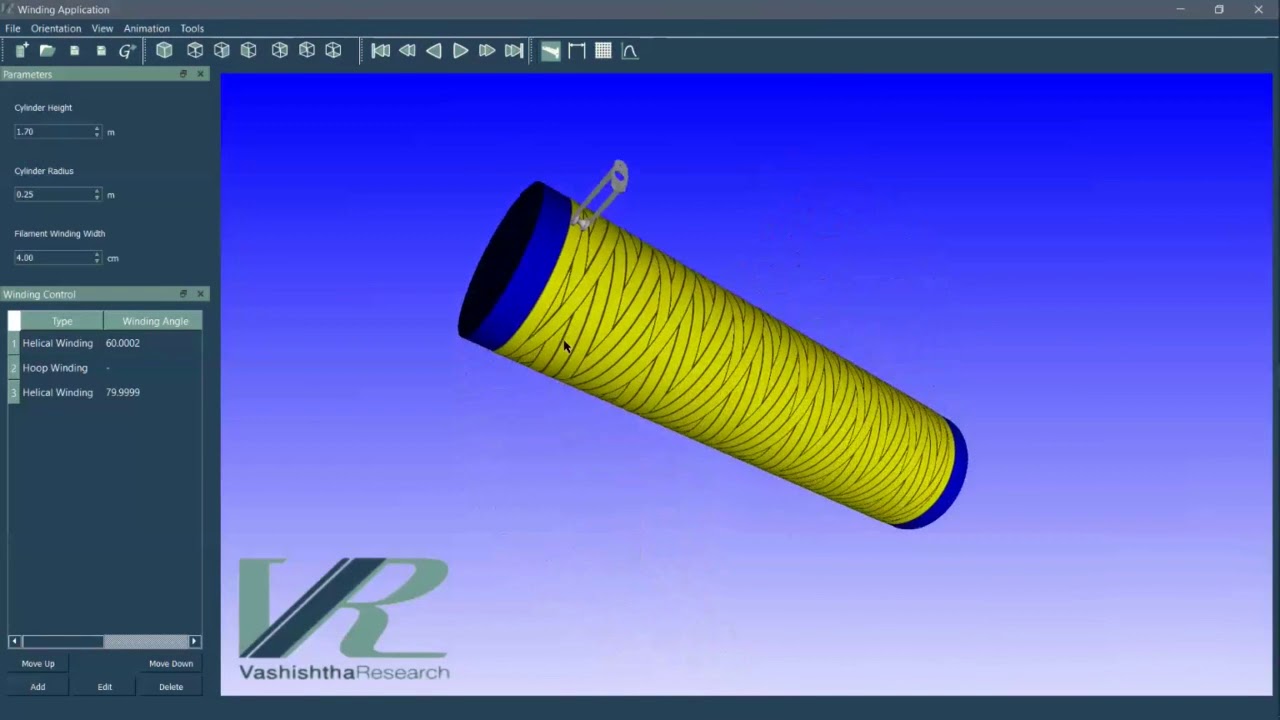This screenshot has width=1280, height=720.
Task: Select the sixth cube orientation icon
Action: [x=307, y=50]
